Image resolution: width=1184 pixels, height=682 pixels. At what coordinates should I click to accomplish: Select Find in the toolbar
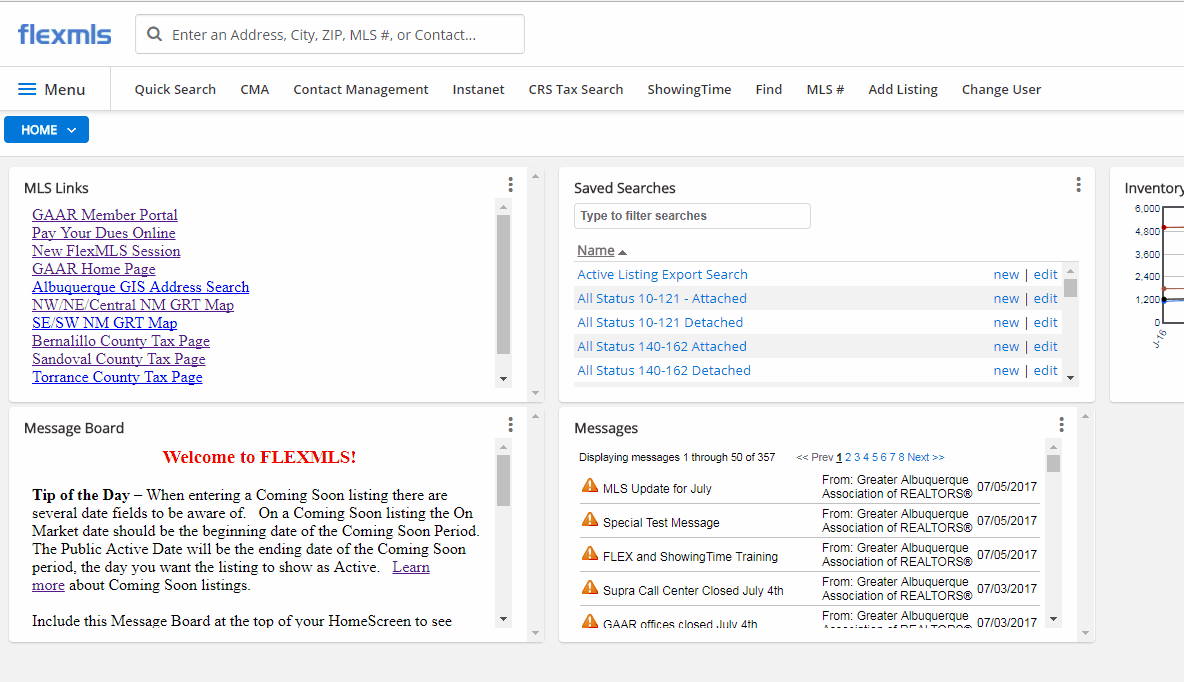click(769, 89)
